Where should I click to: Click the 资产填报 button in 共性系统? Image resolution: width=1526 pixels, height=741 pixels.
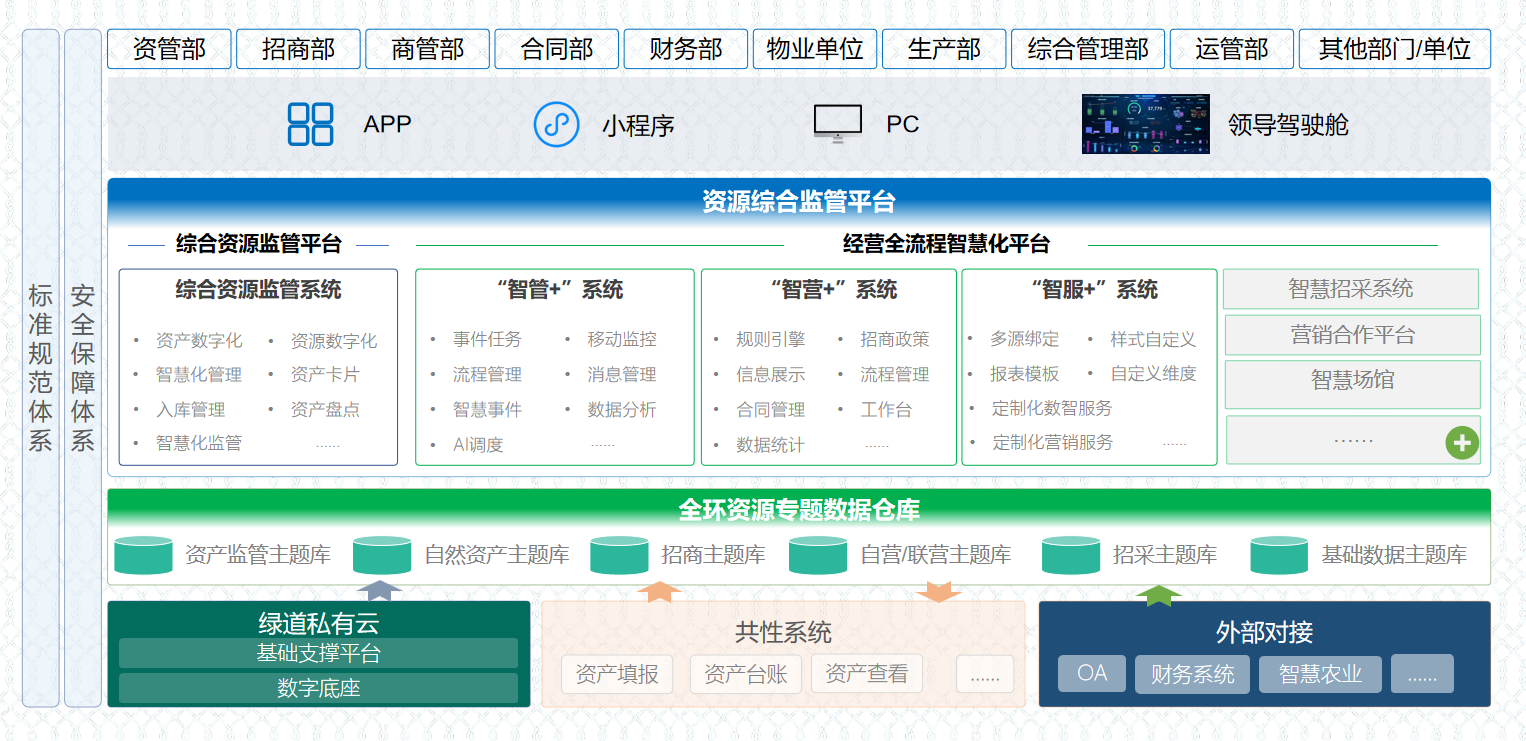click(617, 675)
